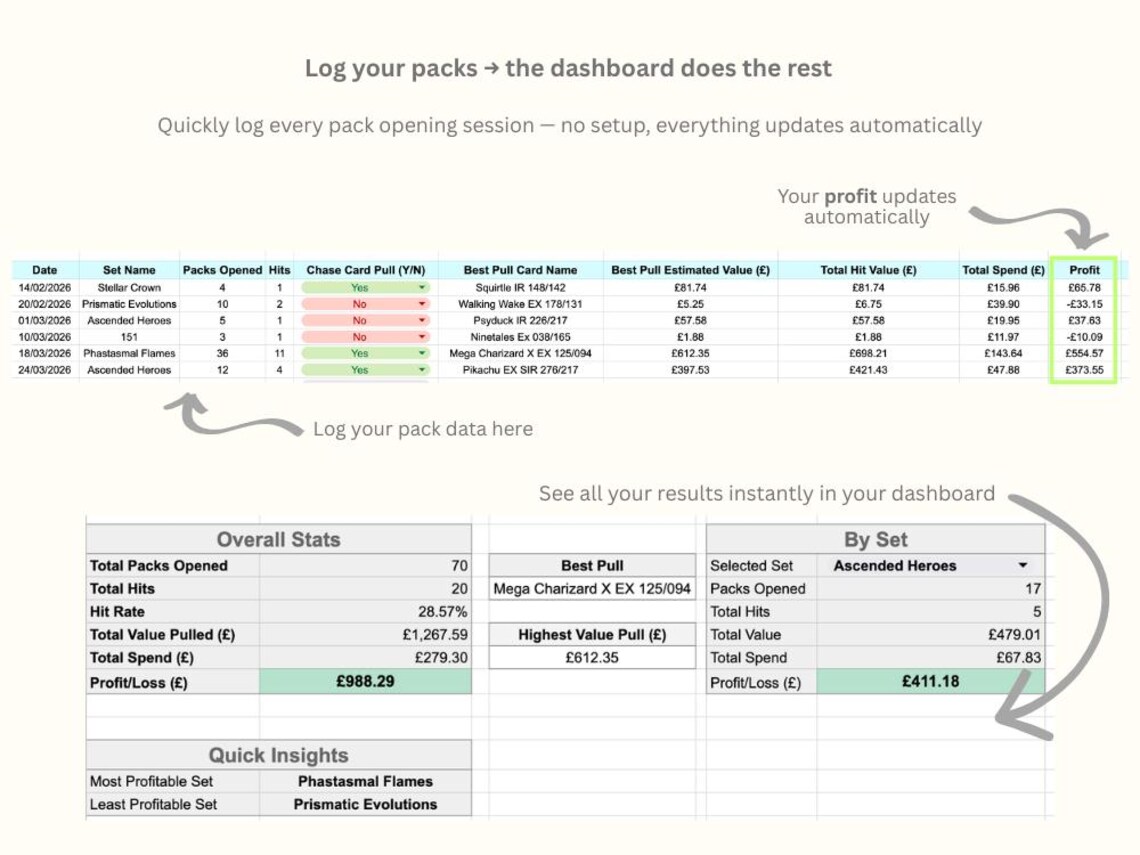Select By Set Total Value £479.01
The height and width of the screenshot is (855, 1140).
931,635
